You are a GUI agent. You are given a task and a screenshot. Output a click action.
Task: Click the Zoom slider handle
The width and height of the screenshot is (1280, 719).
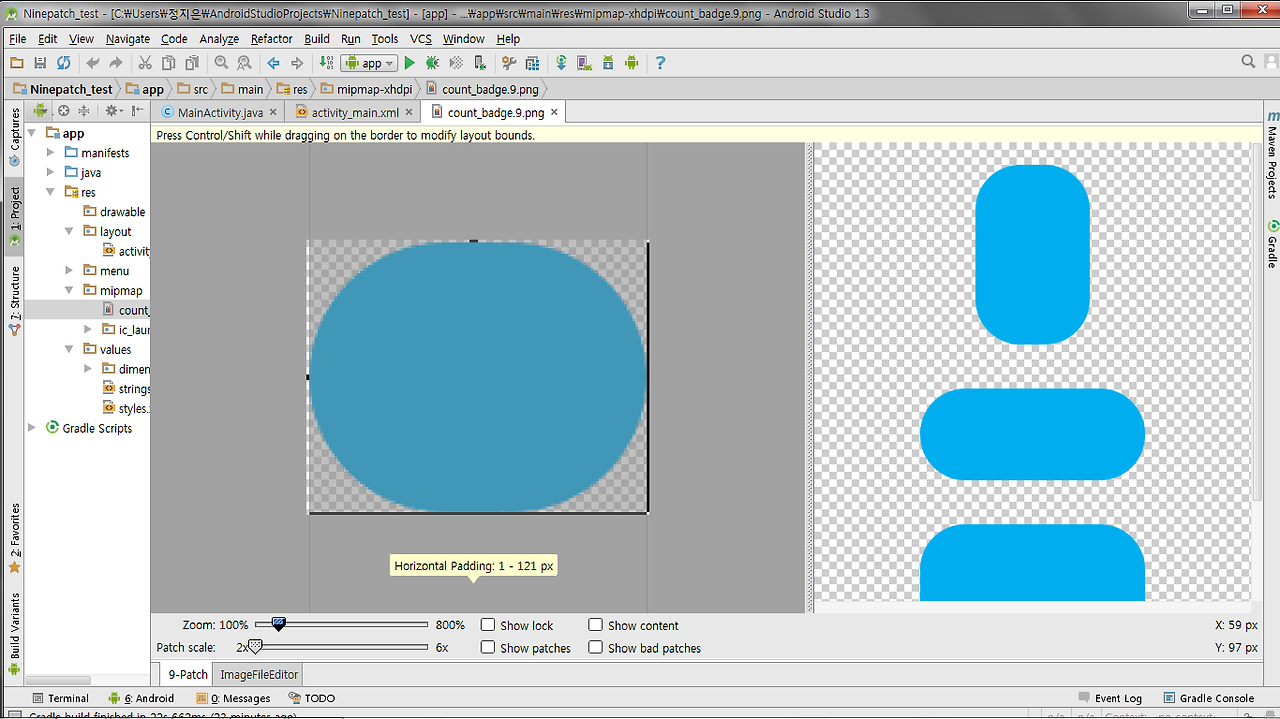tap(279, 624)
